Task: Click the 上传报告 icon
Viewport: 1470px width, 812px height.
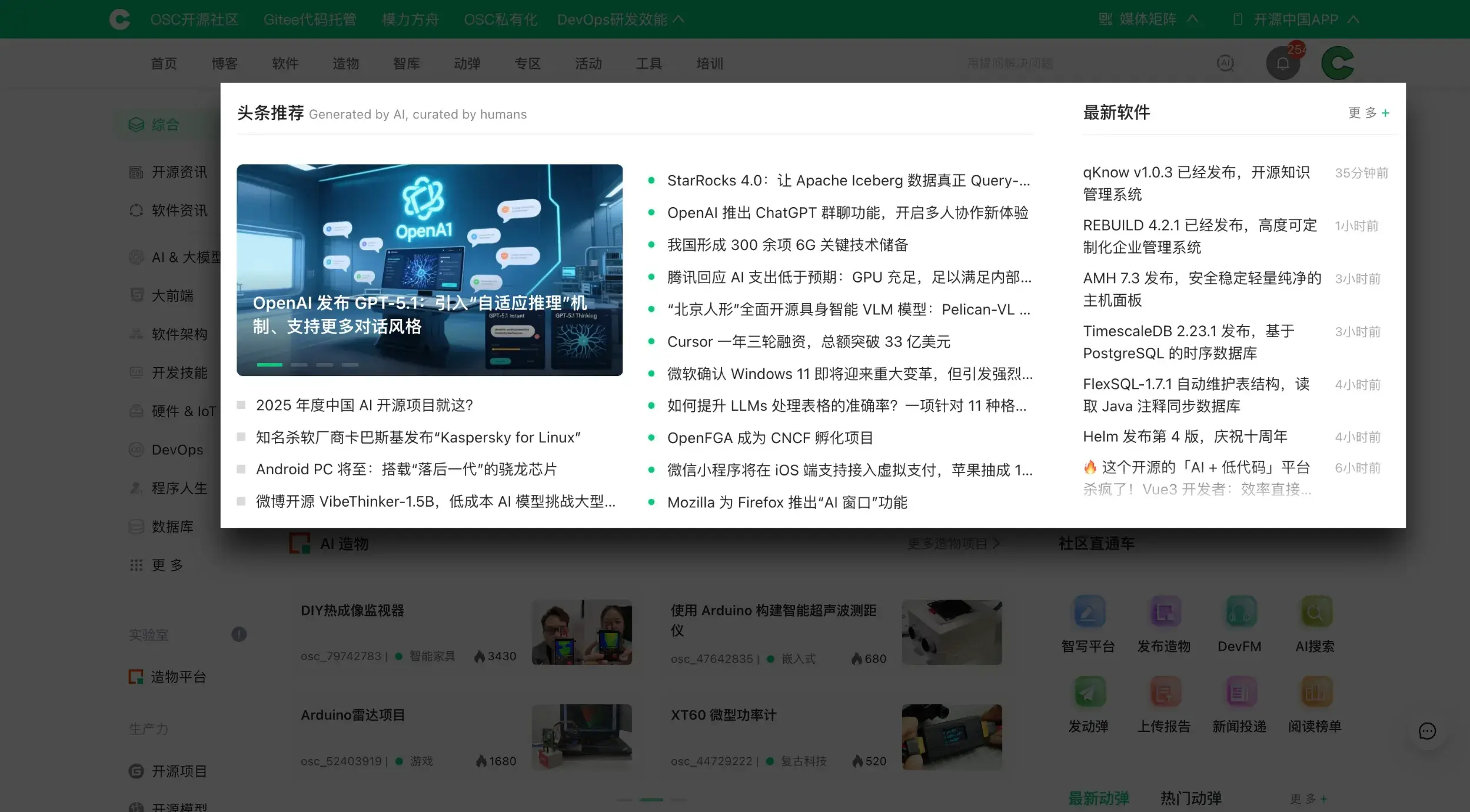Action: coord(1164,692)
